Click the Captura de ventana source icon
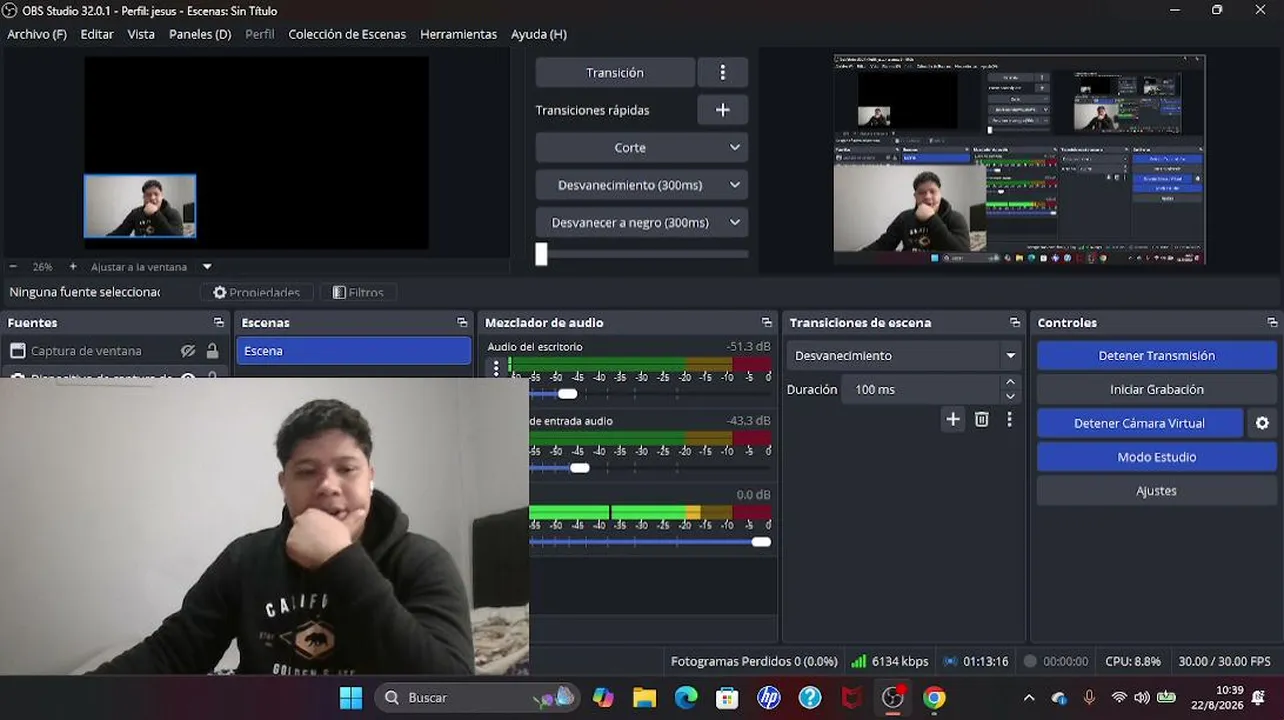Screen dimensions: 1284x720 pyautogui.click(x=18, y=351)
